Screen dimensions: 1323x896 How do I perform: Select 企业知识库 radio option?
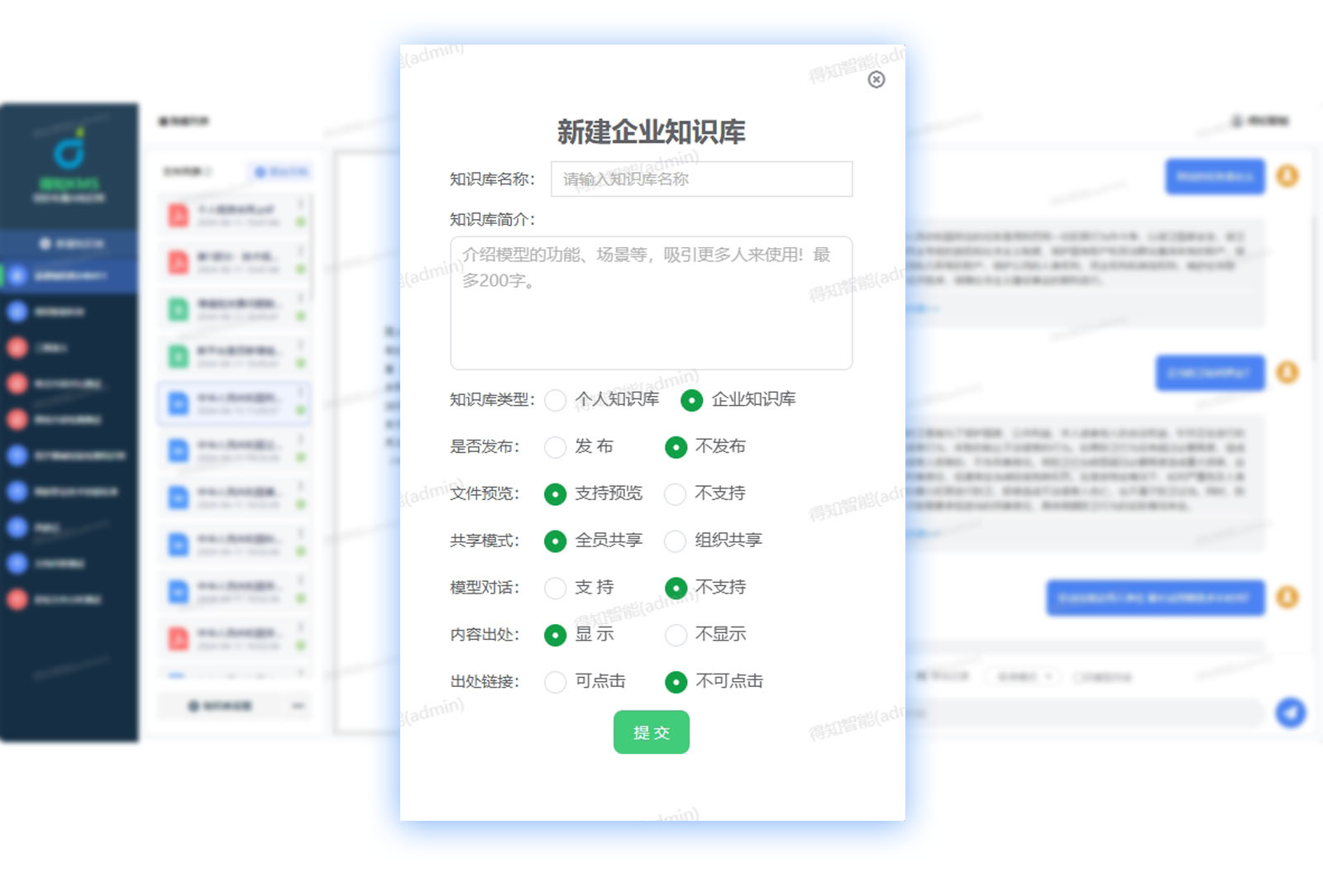click(691, 401)
